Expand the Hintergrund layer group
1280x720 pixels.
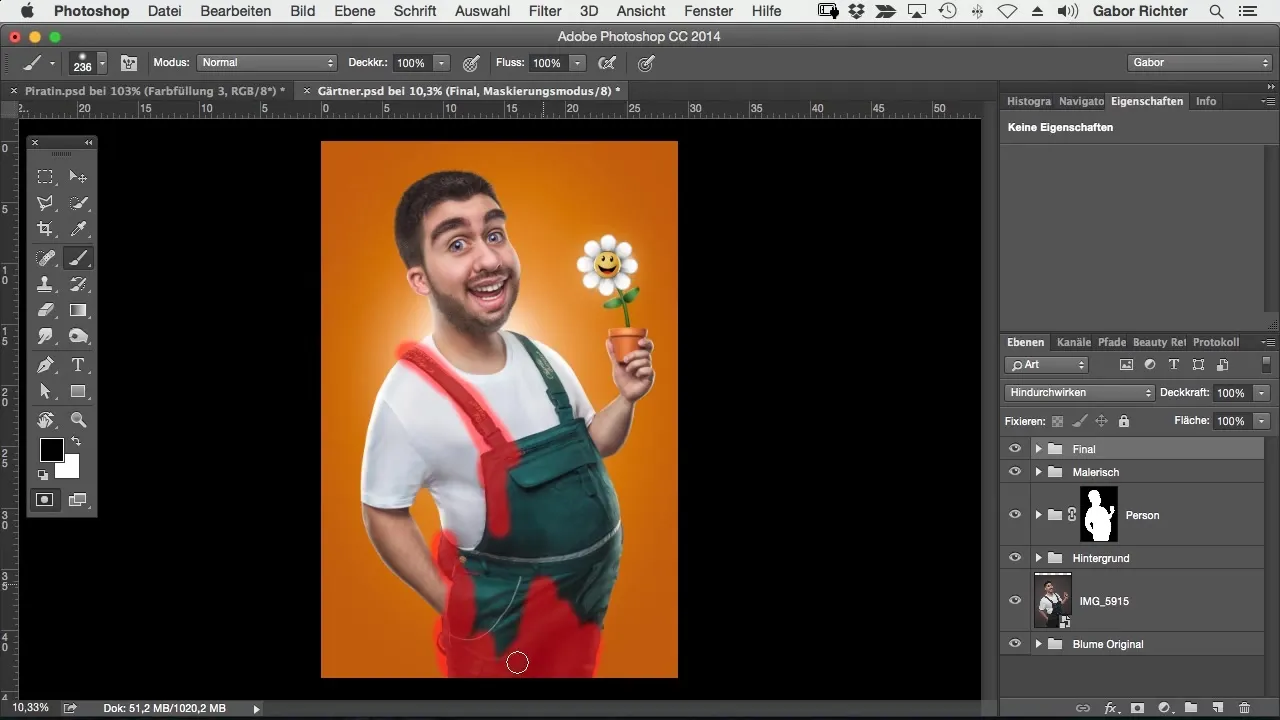[x=1038, y=558]
